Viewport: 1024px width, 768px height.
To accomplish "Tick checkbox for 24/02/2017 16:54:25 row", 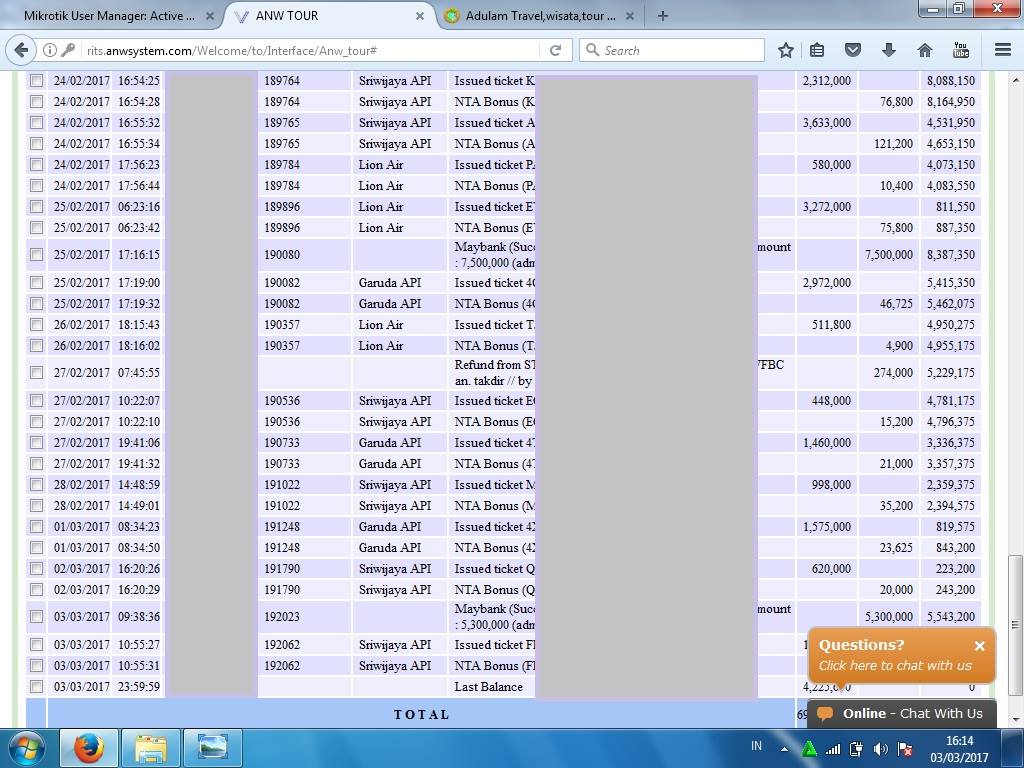I will pyautogui.click(x=37, y=81).
